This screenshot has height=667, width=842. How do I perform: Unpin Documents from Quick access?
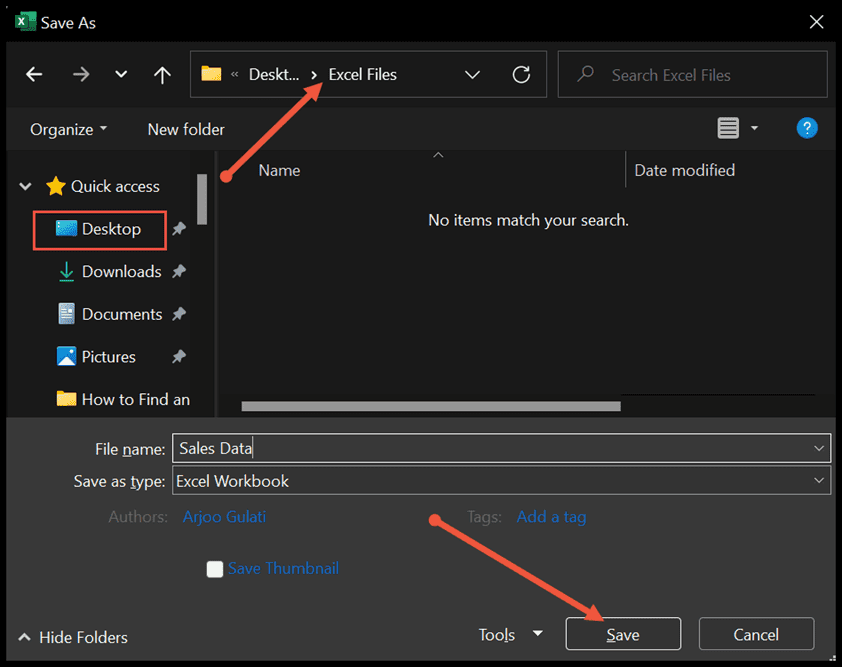click(x=179, y=313)
